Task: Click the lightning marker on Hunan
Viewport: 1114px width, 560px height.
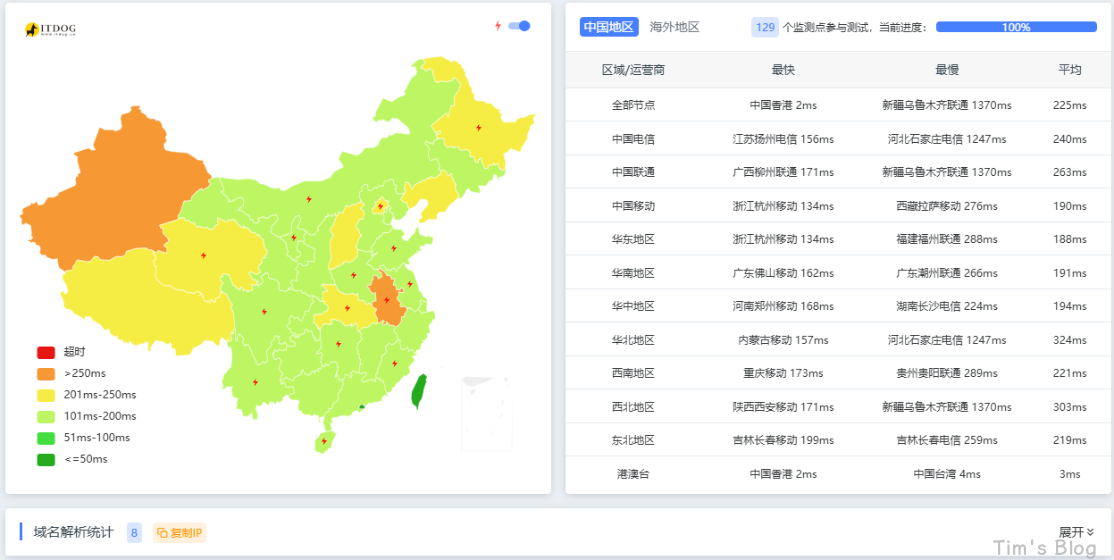Action: [x=338, y=344]
